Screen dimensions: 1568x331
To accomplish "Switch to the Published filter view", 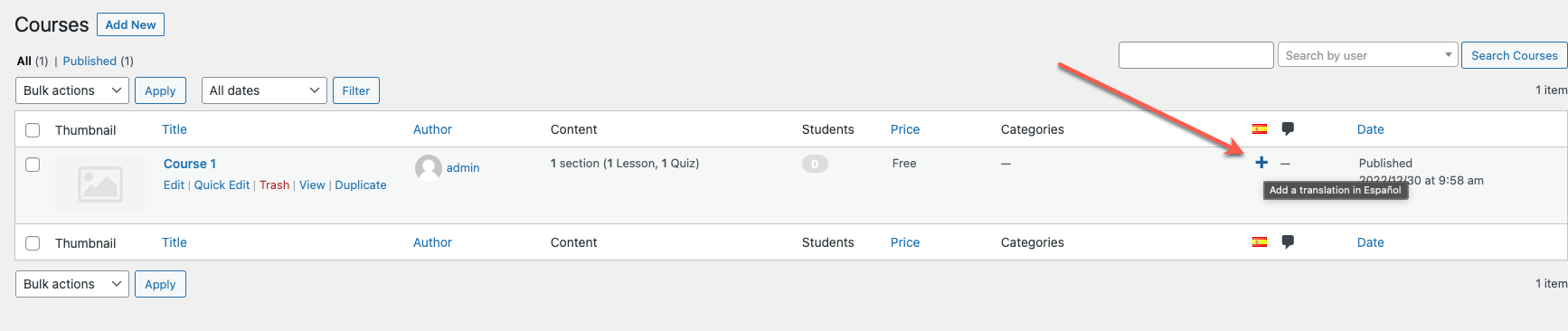I will click(x=90, y=61).
